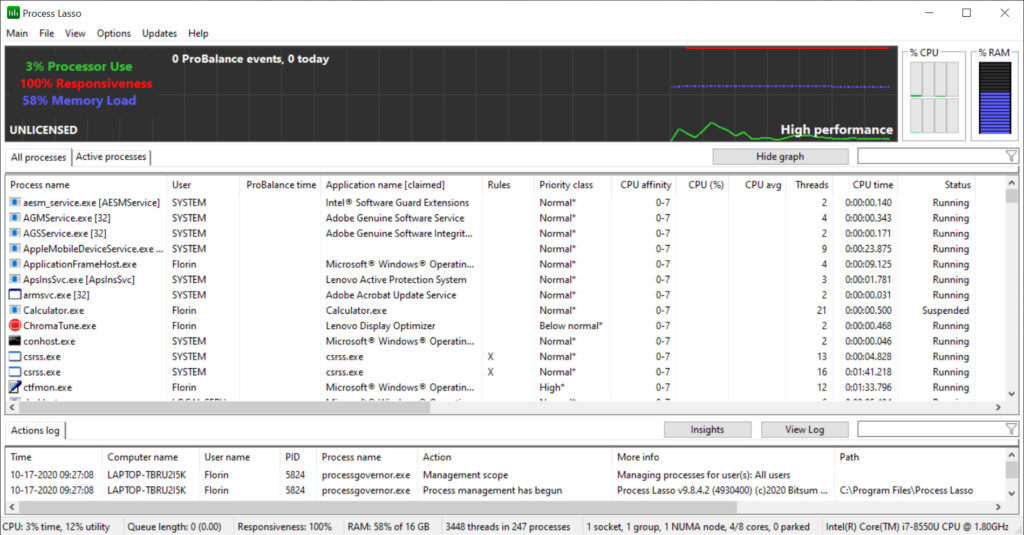Viewport: 1024px width, 535px height.
Task: Click the actions log down scroll arrow
Action: pos(1012,493)
